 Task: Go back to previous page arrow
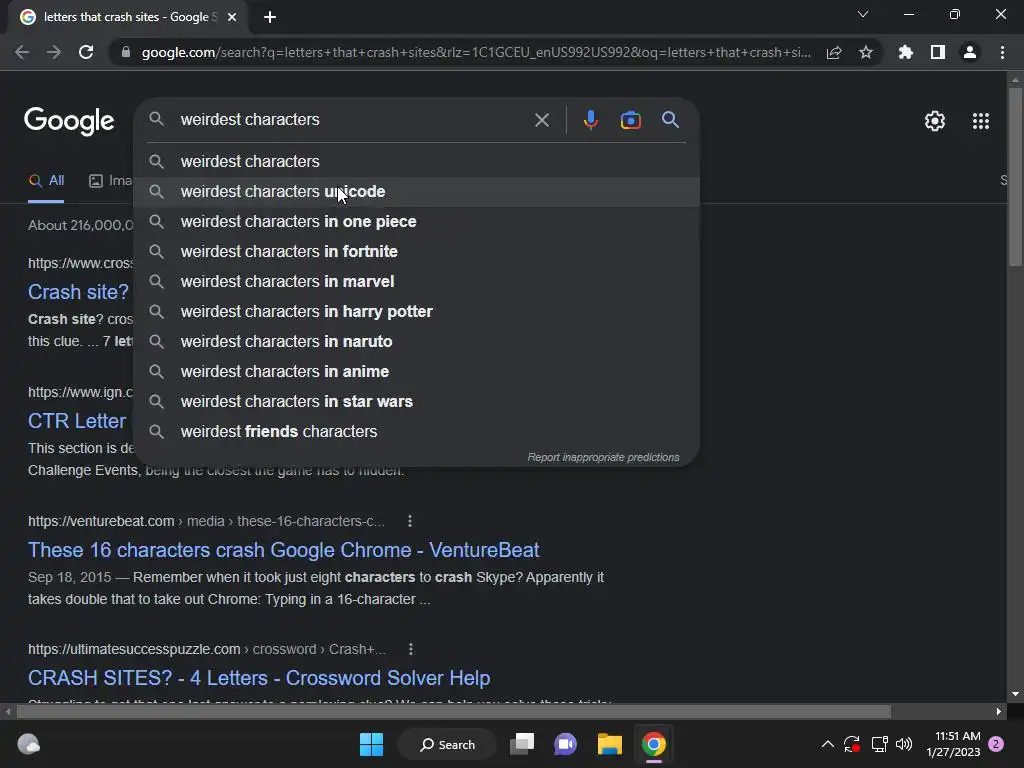[x=22, y=52]
